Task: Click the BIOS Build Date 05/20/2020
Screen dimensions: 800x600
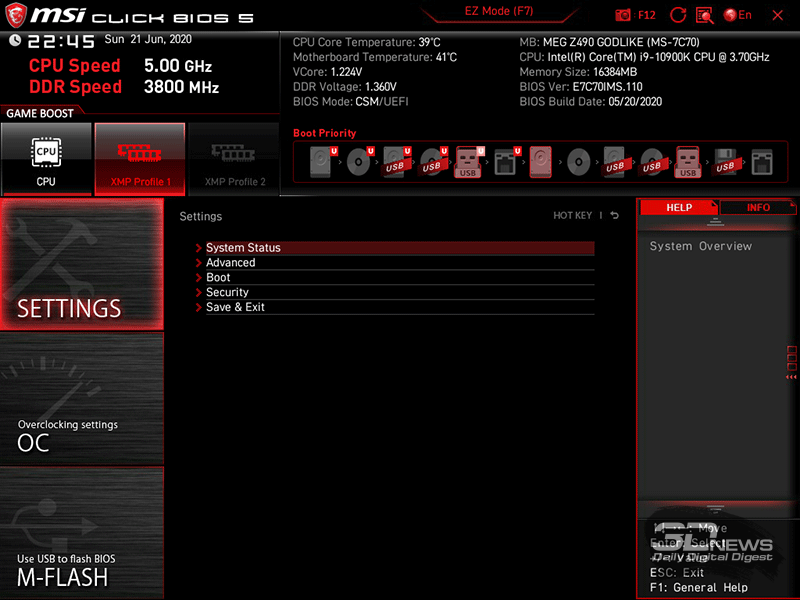Action: (635, 102)
